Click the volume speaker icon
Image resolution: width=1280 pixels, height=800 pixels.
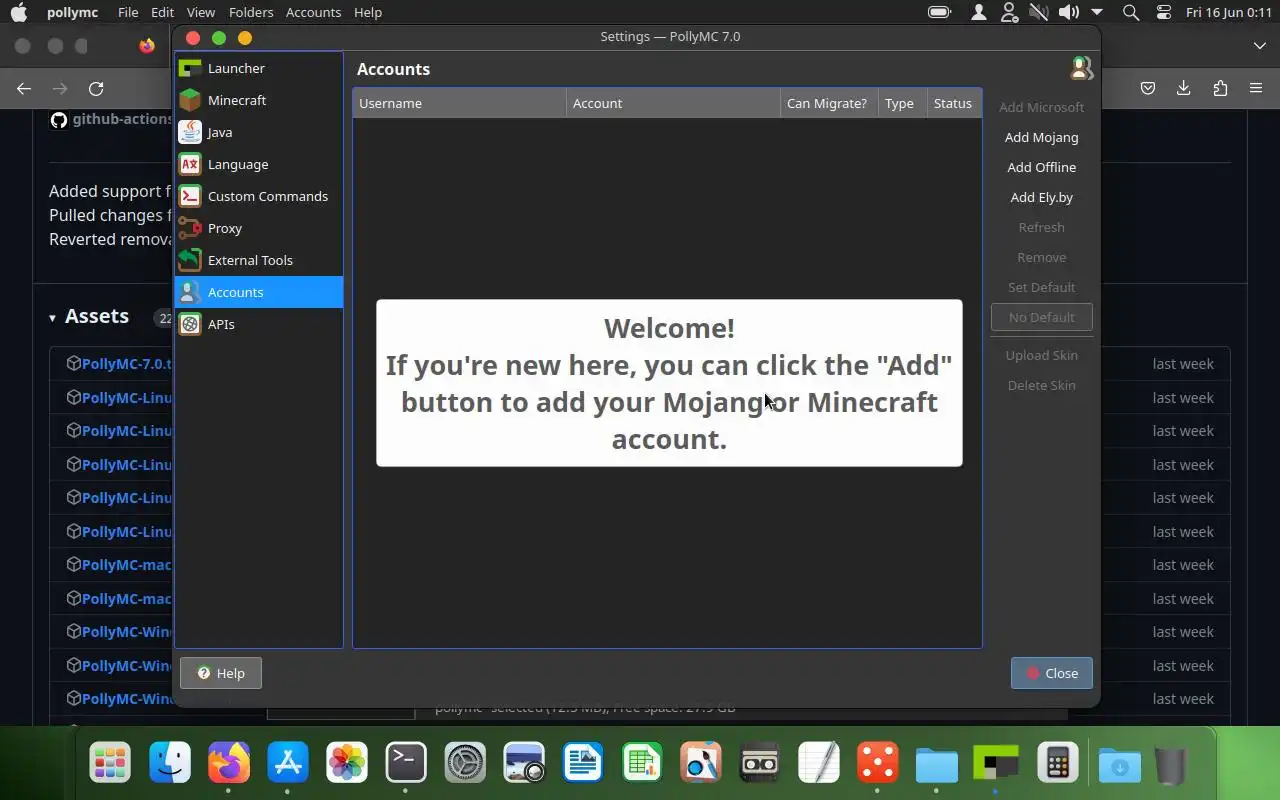1068,12
